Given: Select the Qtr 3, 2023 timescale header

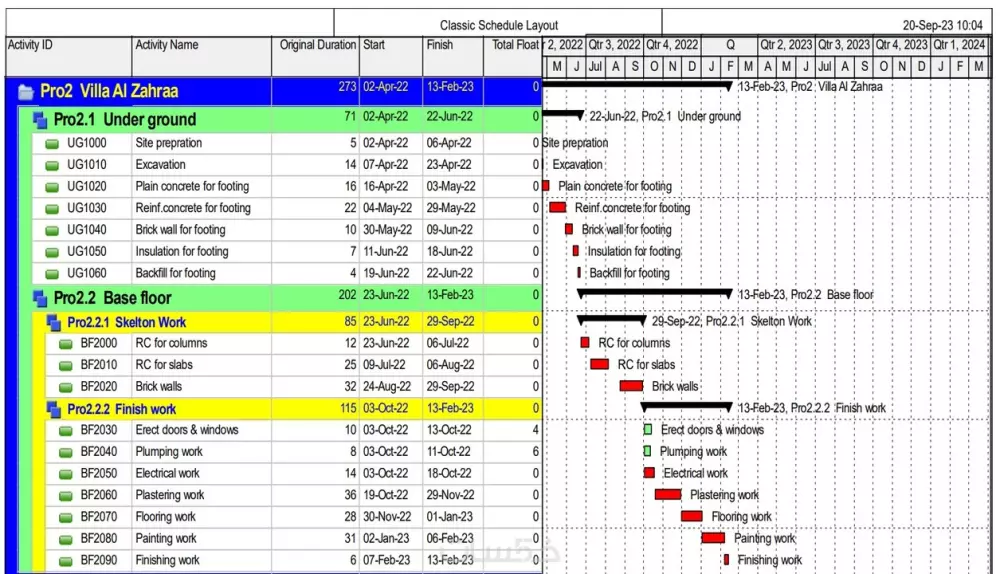Looking at the screenshot, I should (844, 45).
